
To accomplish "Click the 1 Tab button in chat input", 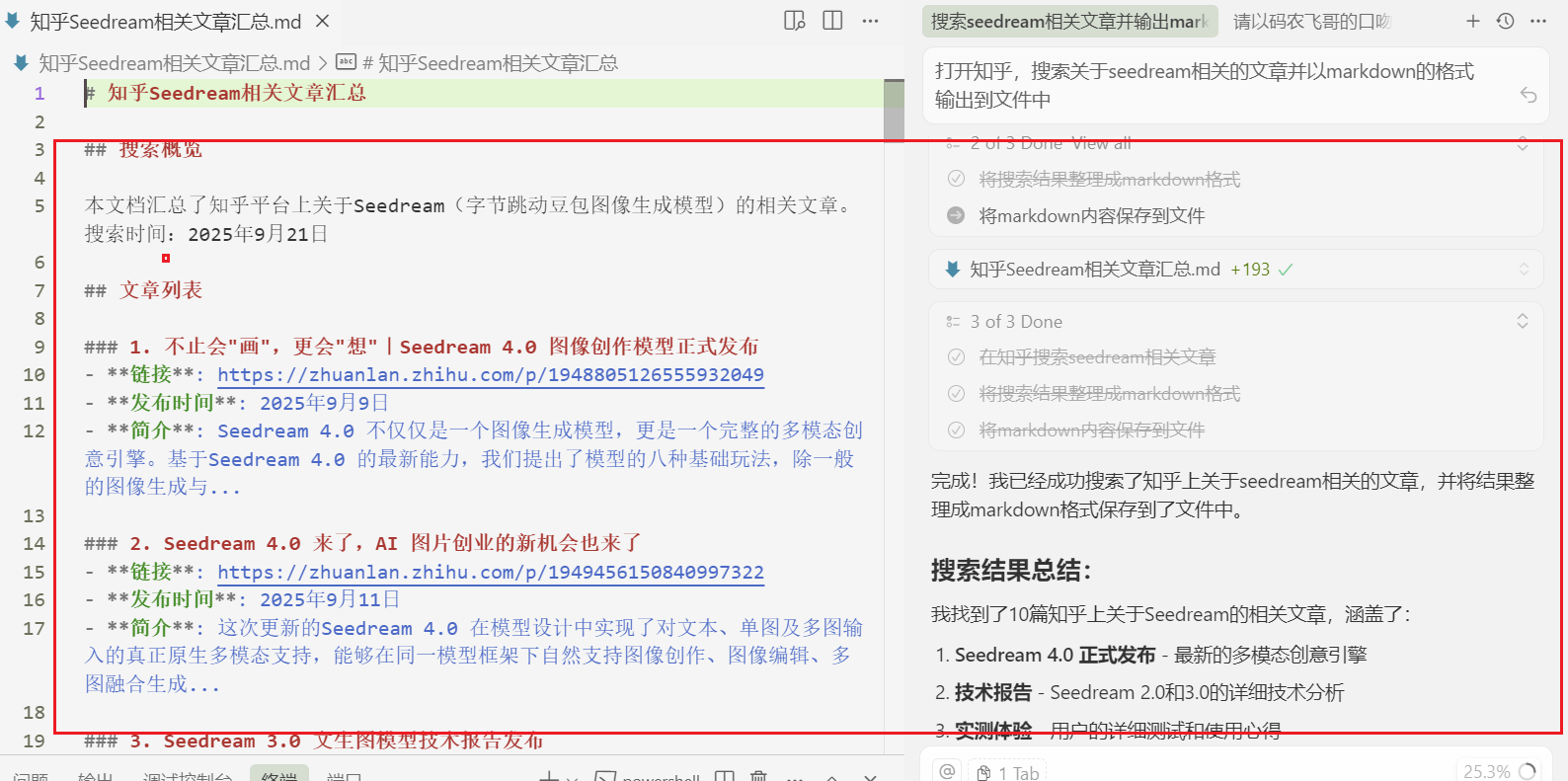I will point(1007,772).
